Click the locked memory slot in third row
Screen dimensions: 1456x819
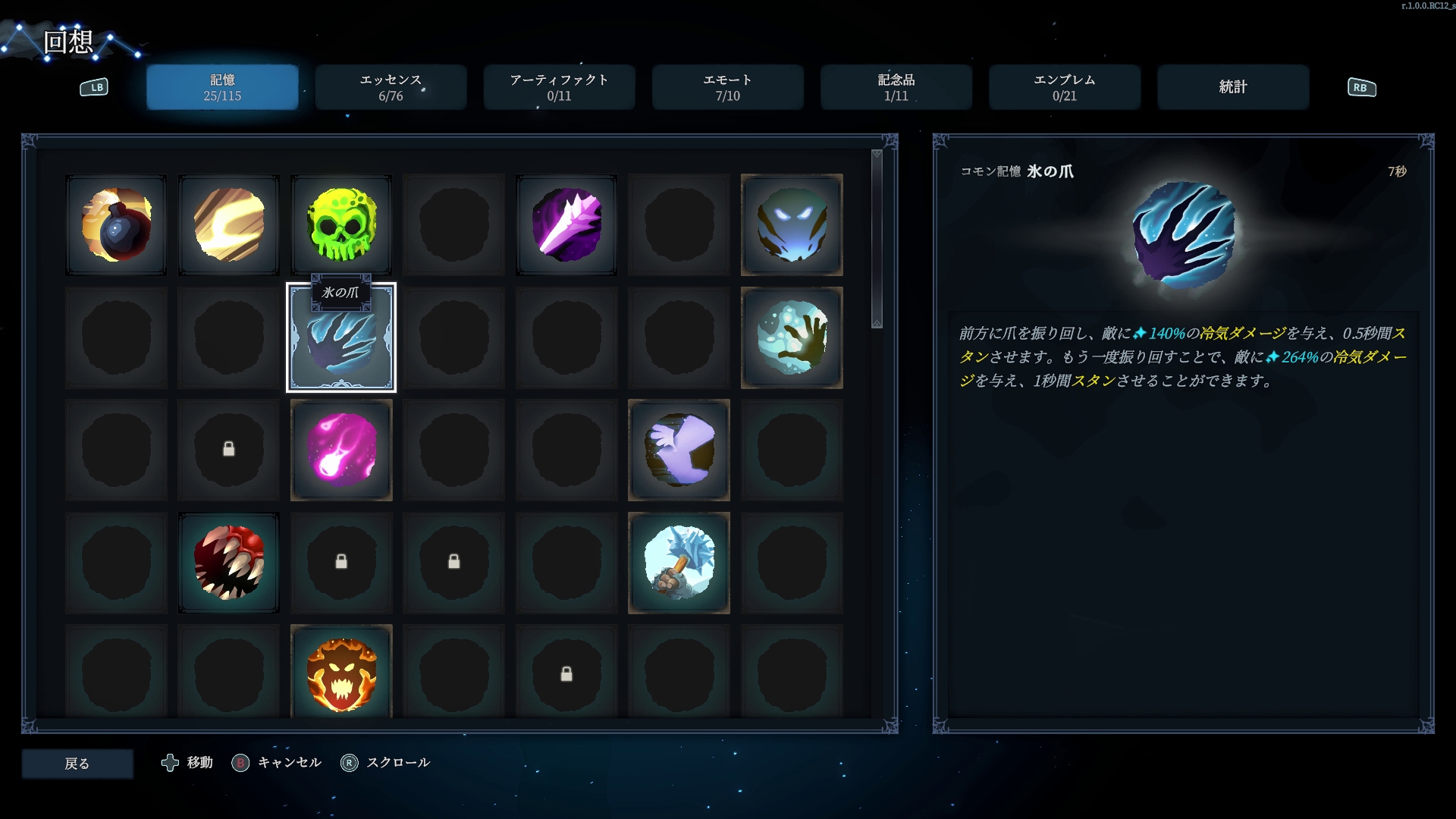229,450
